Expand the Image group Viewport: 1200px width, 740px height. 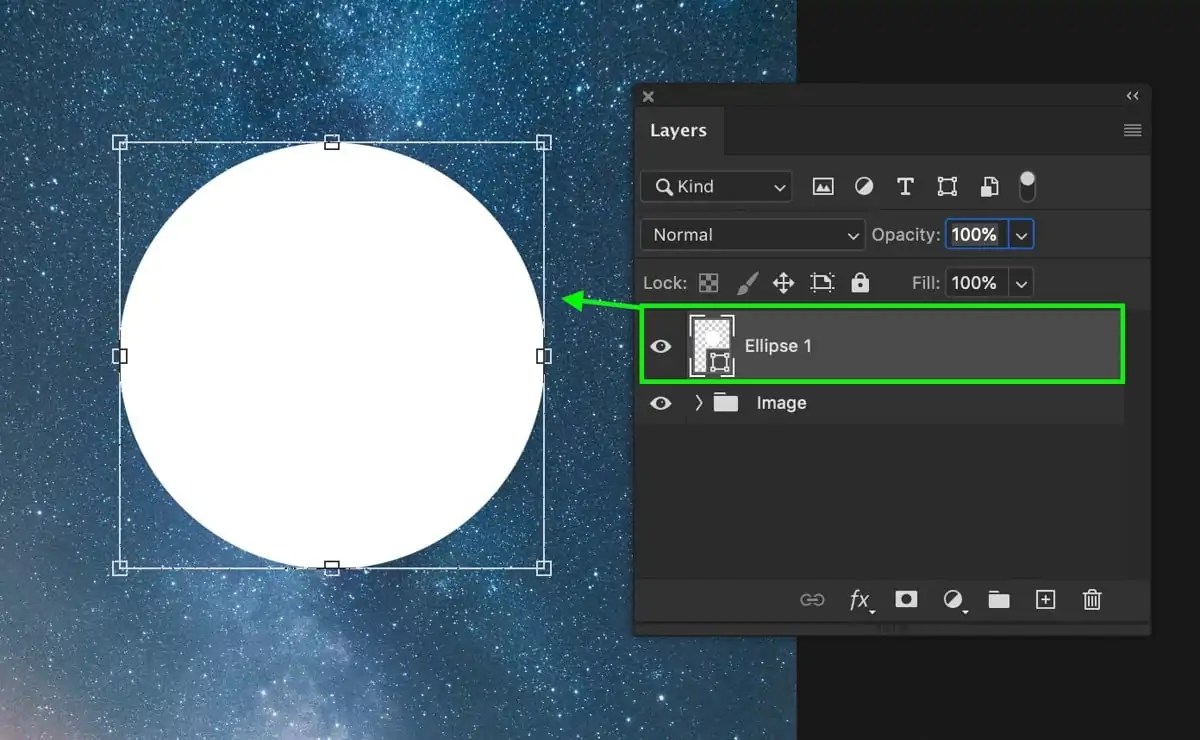click(x=697, y=403)
